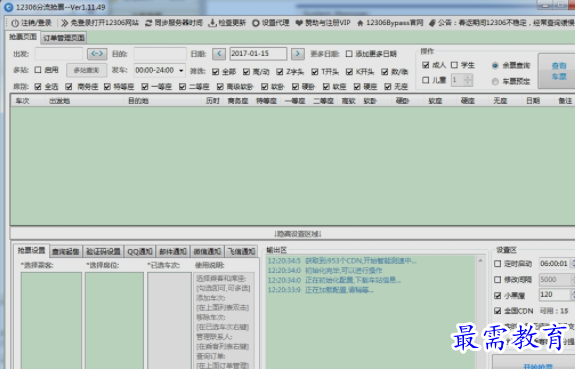
Task: Toggle the 成人 passenger checkbox
Action: pos(425,65)
